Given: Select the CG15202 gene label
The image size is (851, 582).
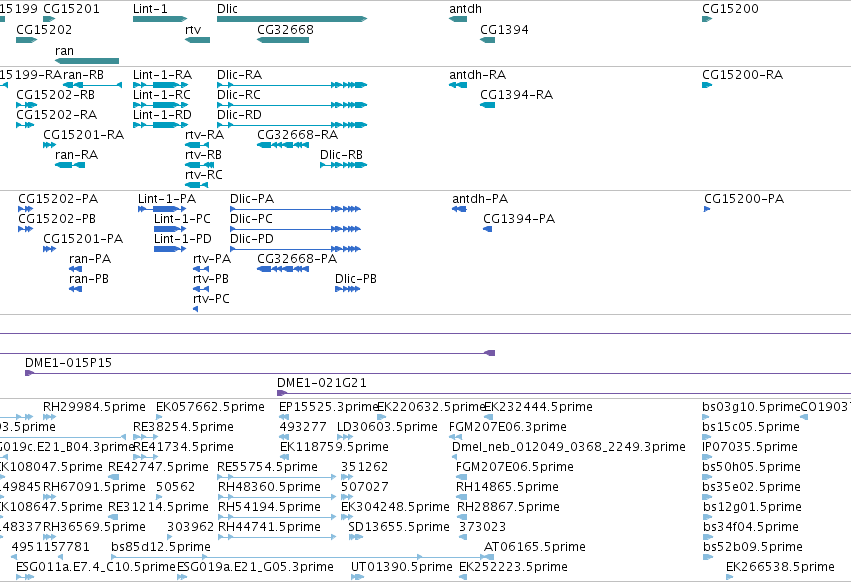Looking at the screenshot, I should point(44,29).
